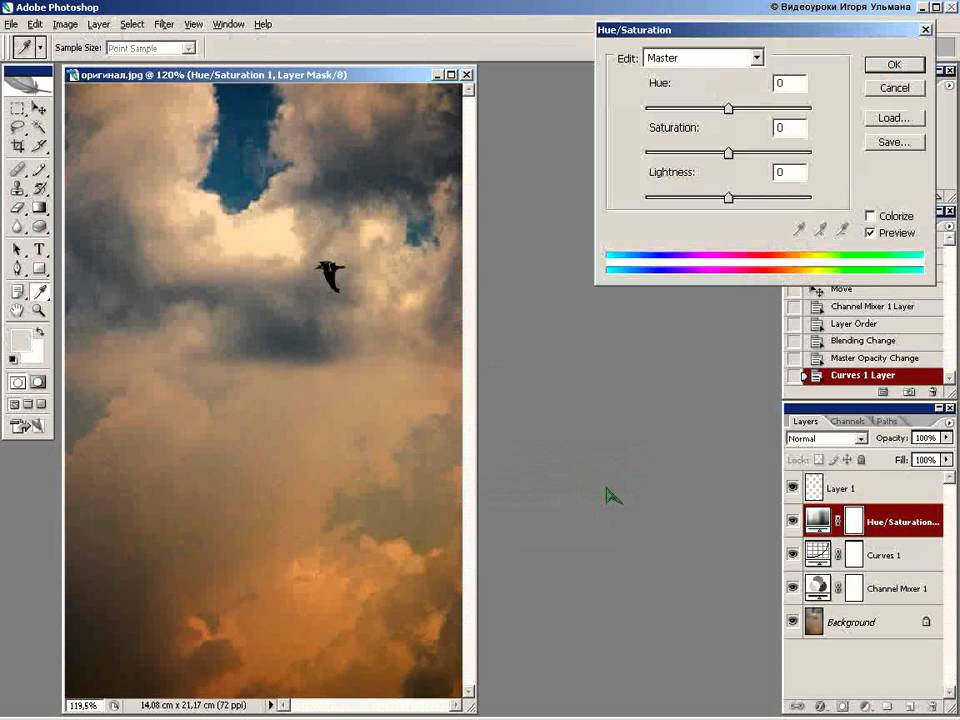Image resolution: width=960 pixels, height=720 pixels.
Task: Open the Sample Size dropdown
Action: click(189, 48)
